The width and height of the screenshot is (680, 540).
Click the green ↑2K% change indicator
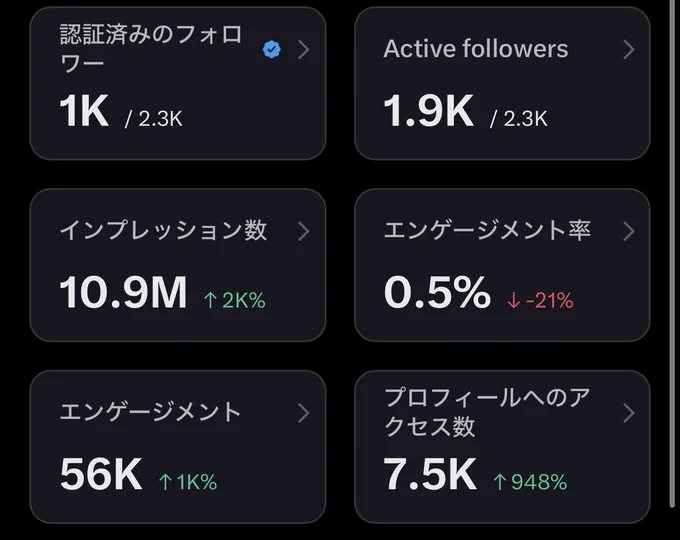pos(235,300)
